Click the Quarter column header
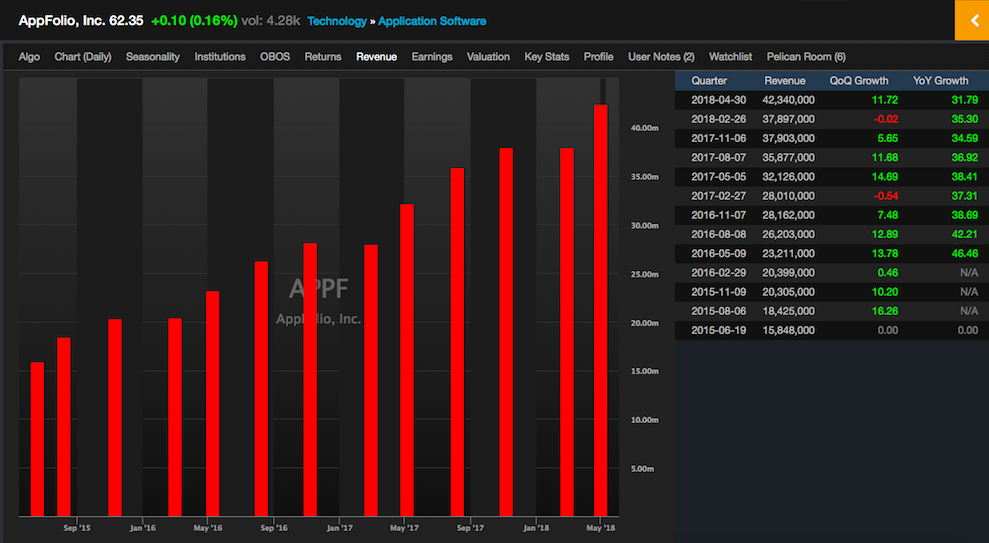Screen dimensions: 989x543 [x=709, y=81]
